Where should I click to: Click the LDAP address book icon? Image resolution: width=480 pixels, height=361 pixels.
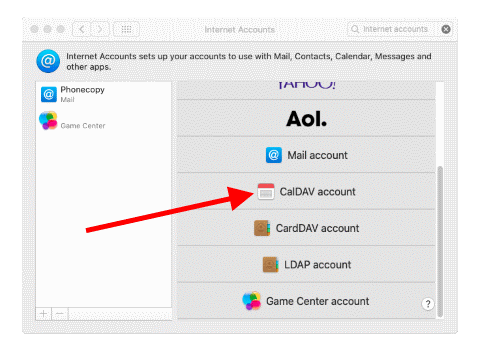tap(270, 265)
